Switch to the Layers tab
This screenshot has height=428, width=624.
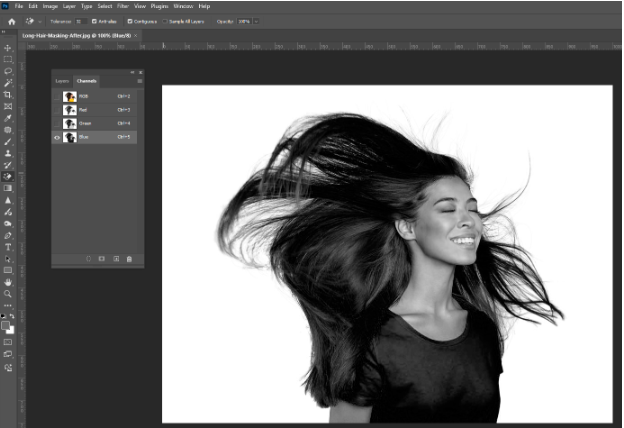(x=62, y=81)
